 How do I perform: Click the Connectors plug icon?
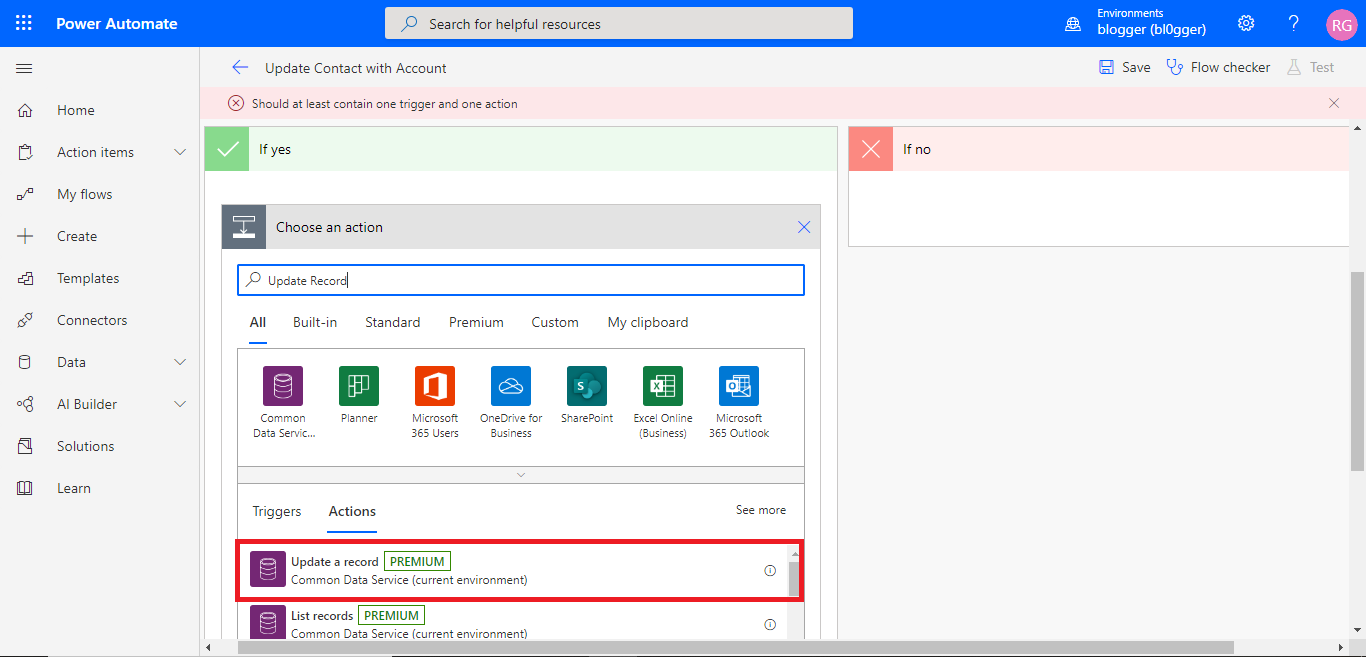coord(25,320)
